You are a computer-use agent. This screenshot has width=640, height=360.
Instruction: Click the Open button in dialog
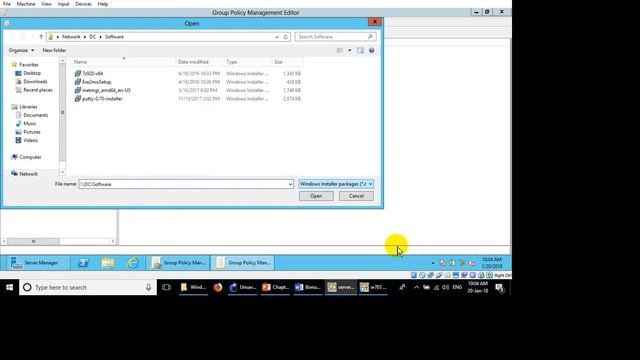pyautogui.click(x=316, y=196)
